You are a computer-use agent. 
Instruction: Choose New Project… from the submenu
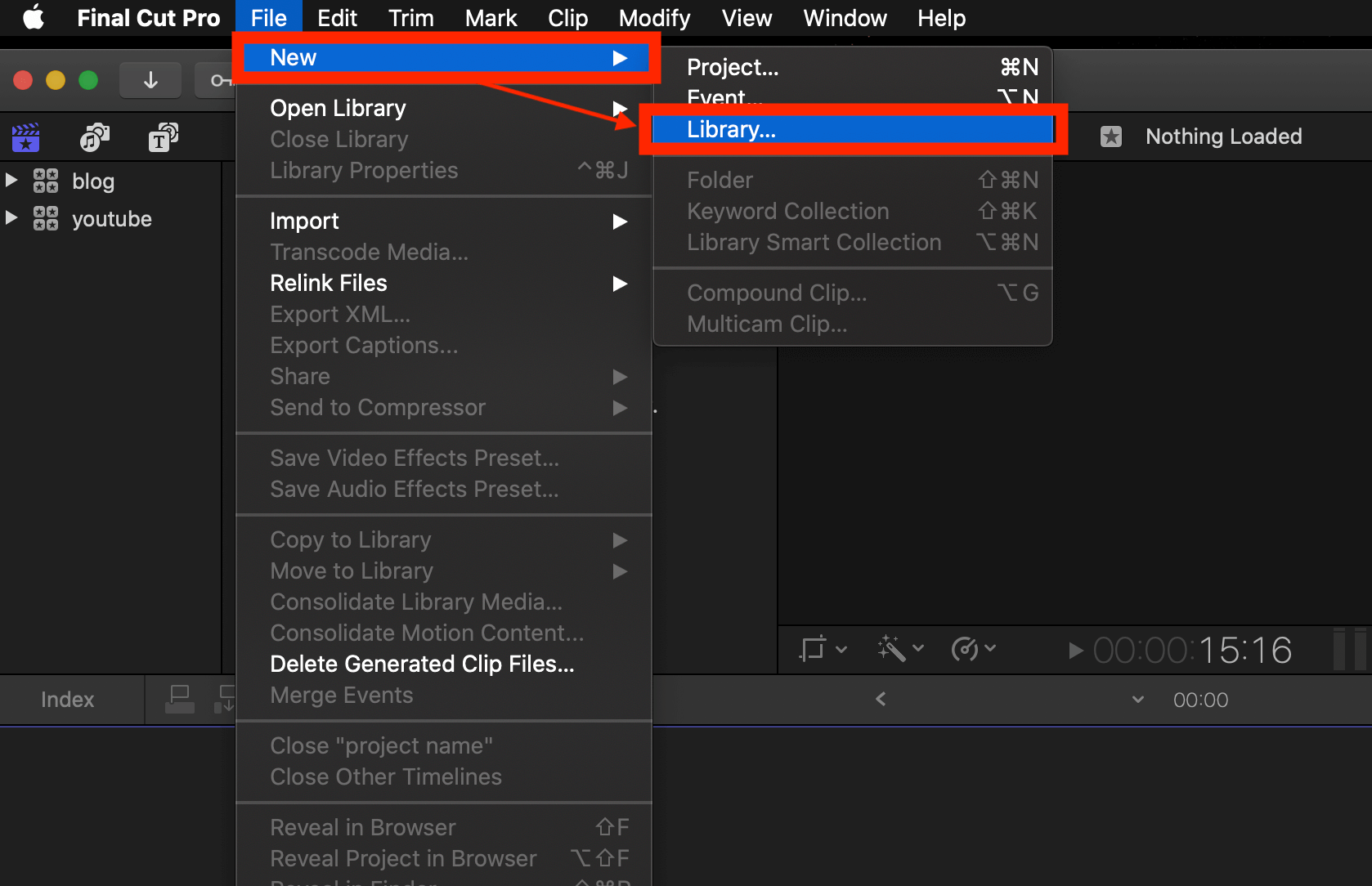tap(852, 67)
